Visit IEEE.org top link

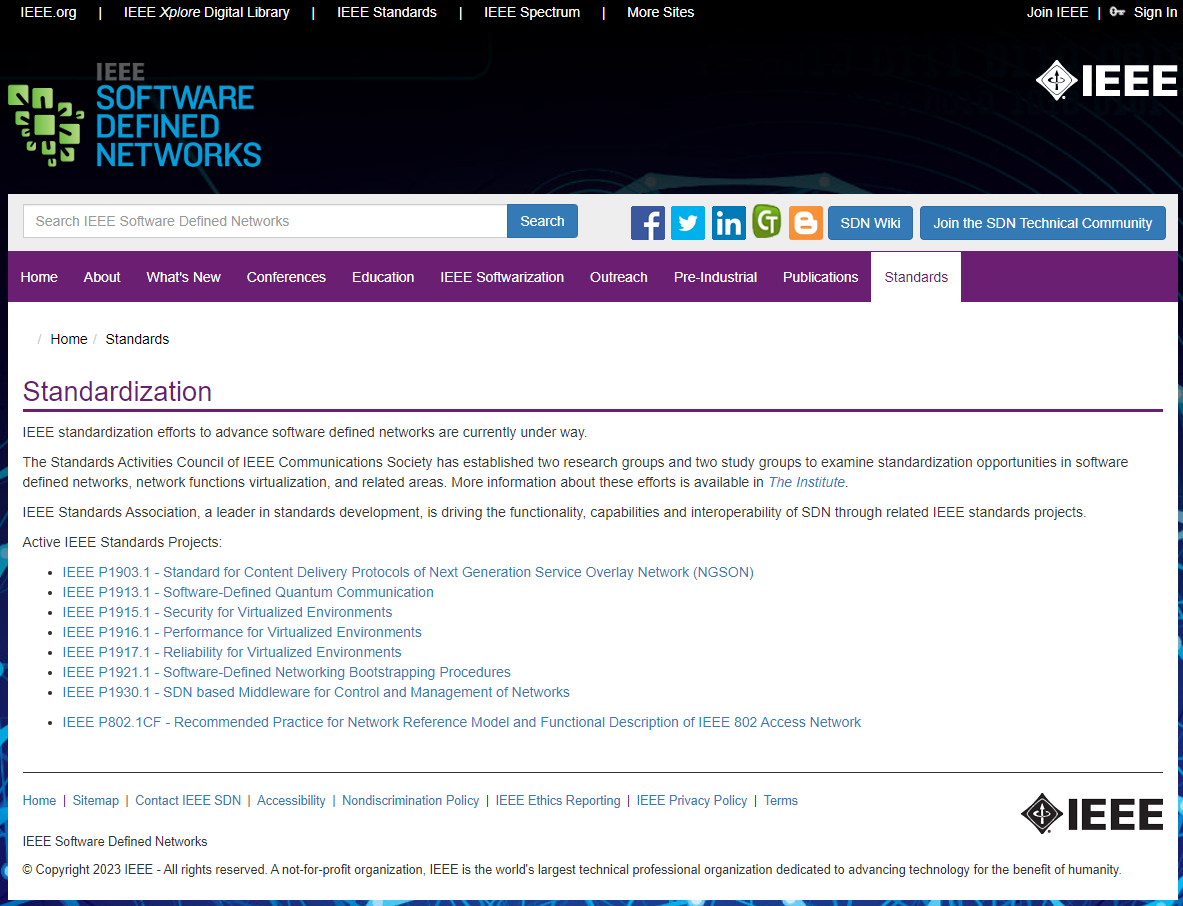pos(48,12)
